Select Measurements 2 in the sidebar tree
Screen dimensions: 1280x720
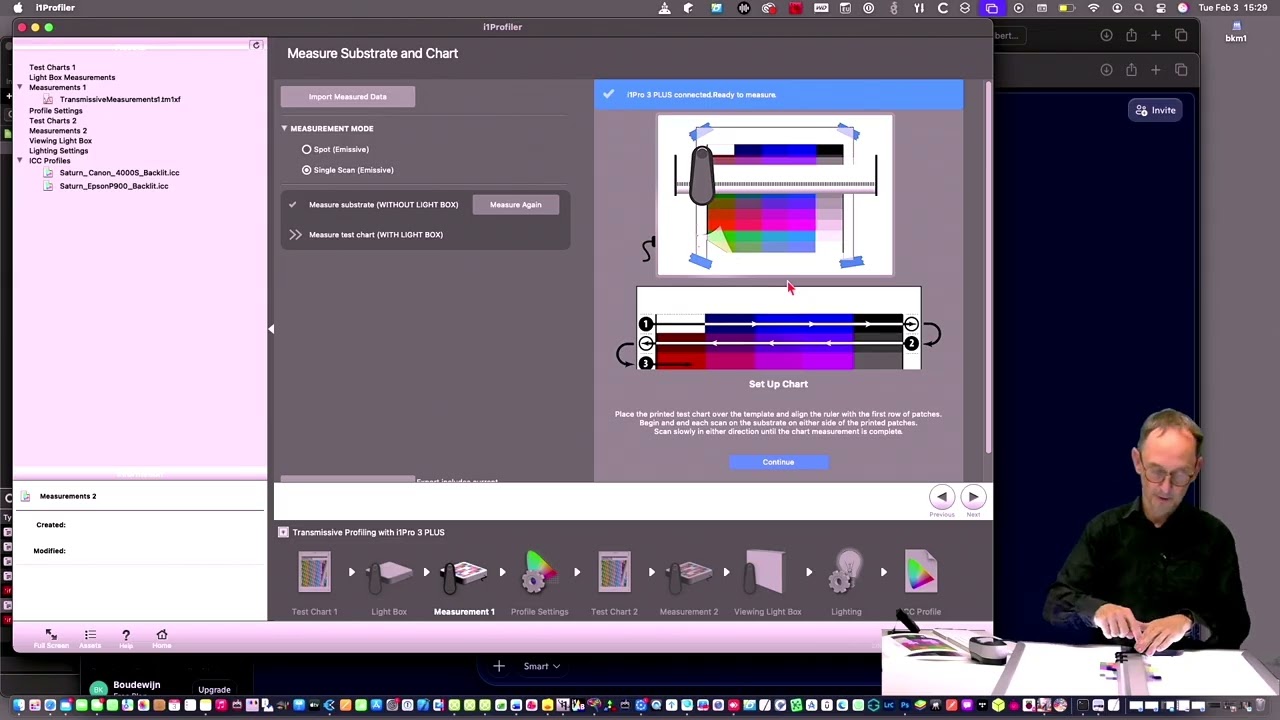pyautogui.click(x=58, y=131)
